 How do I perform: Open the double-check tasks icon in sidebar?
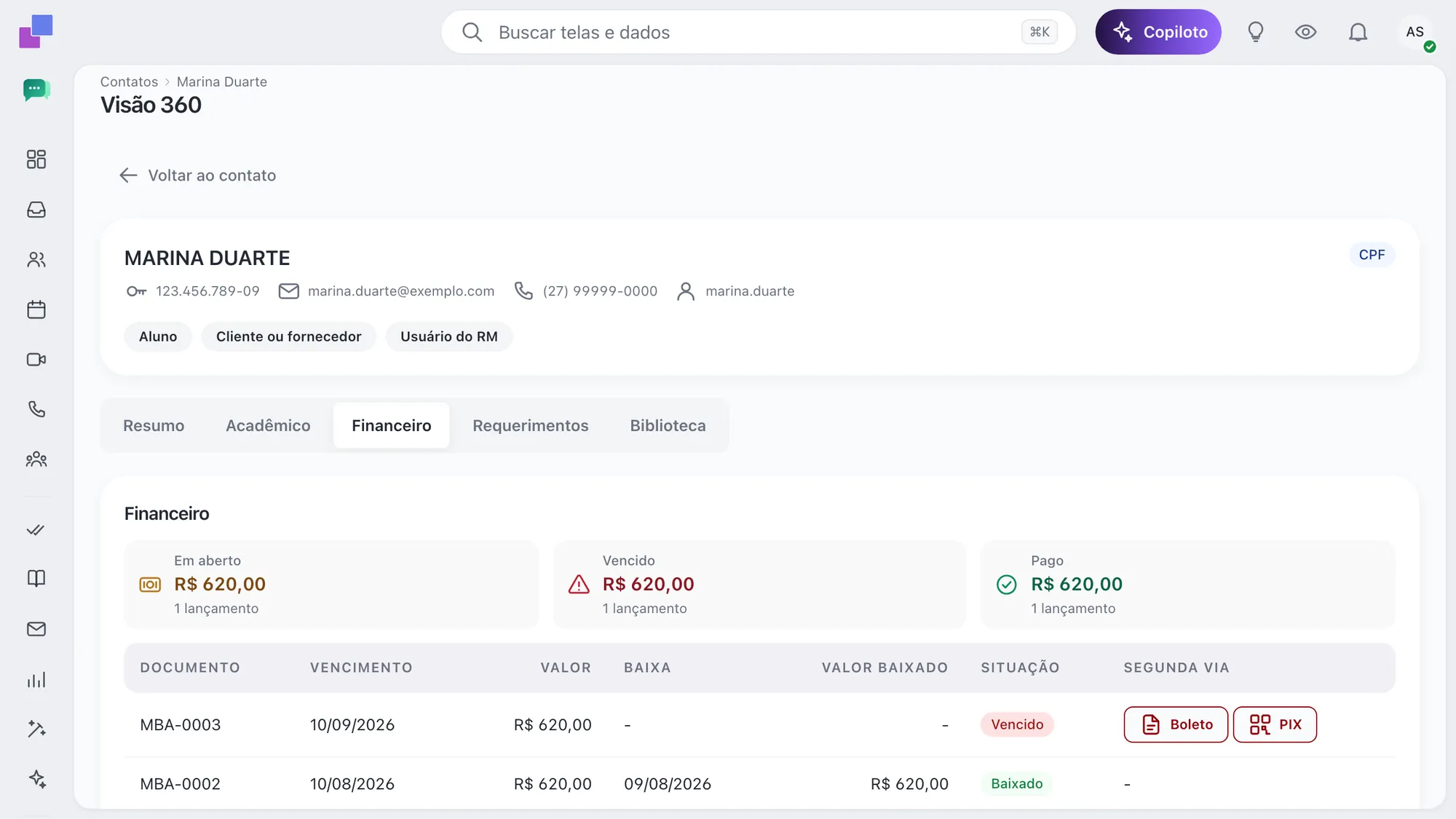point(36,529)
